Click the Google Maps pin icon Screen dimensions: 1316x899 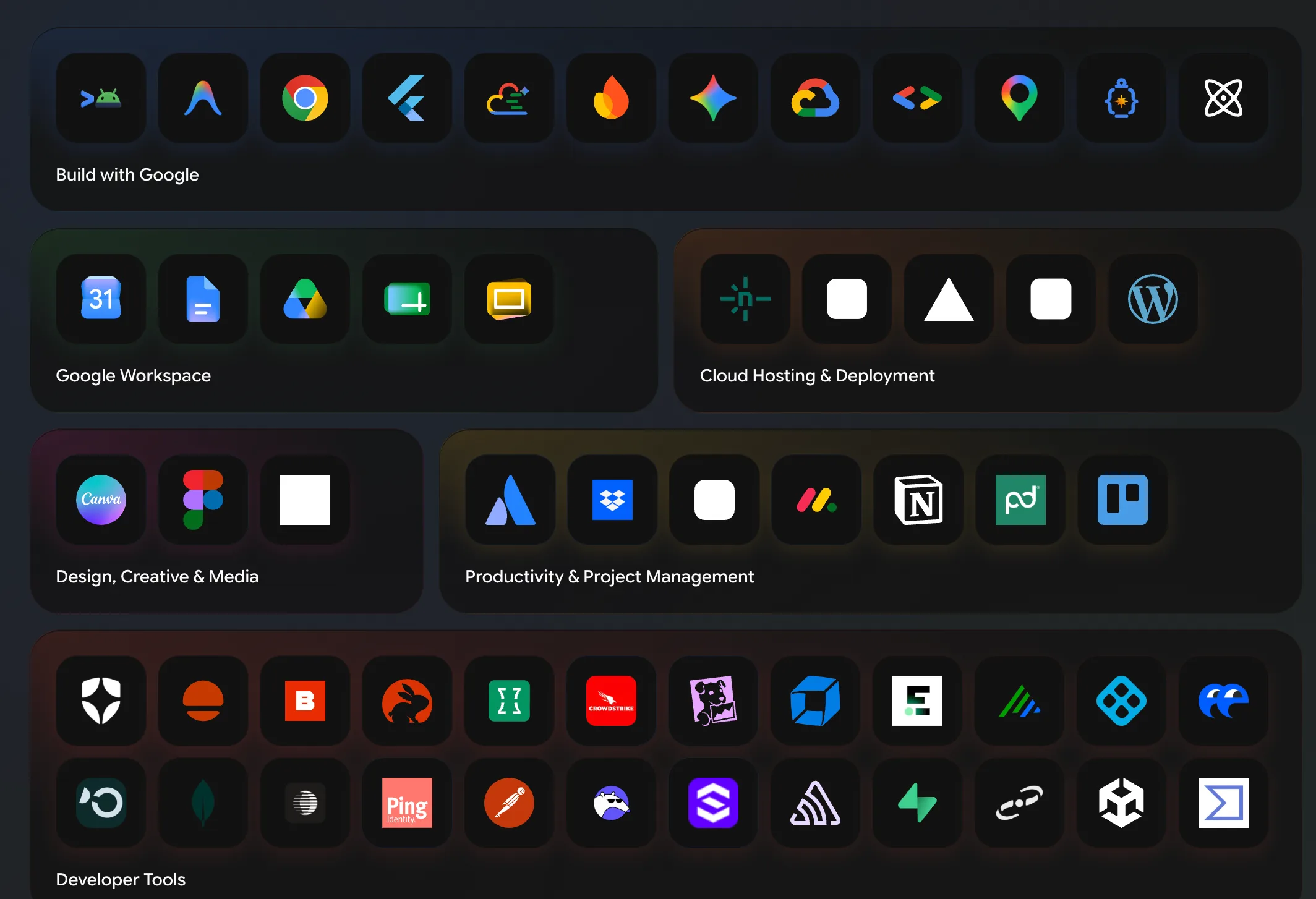point(1019,98)
